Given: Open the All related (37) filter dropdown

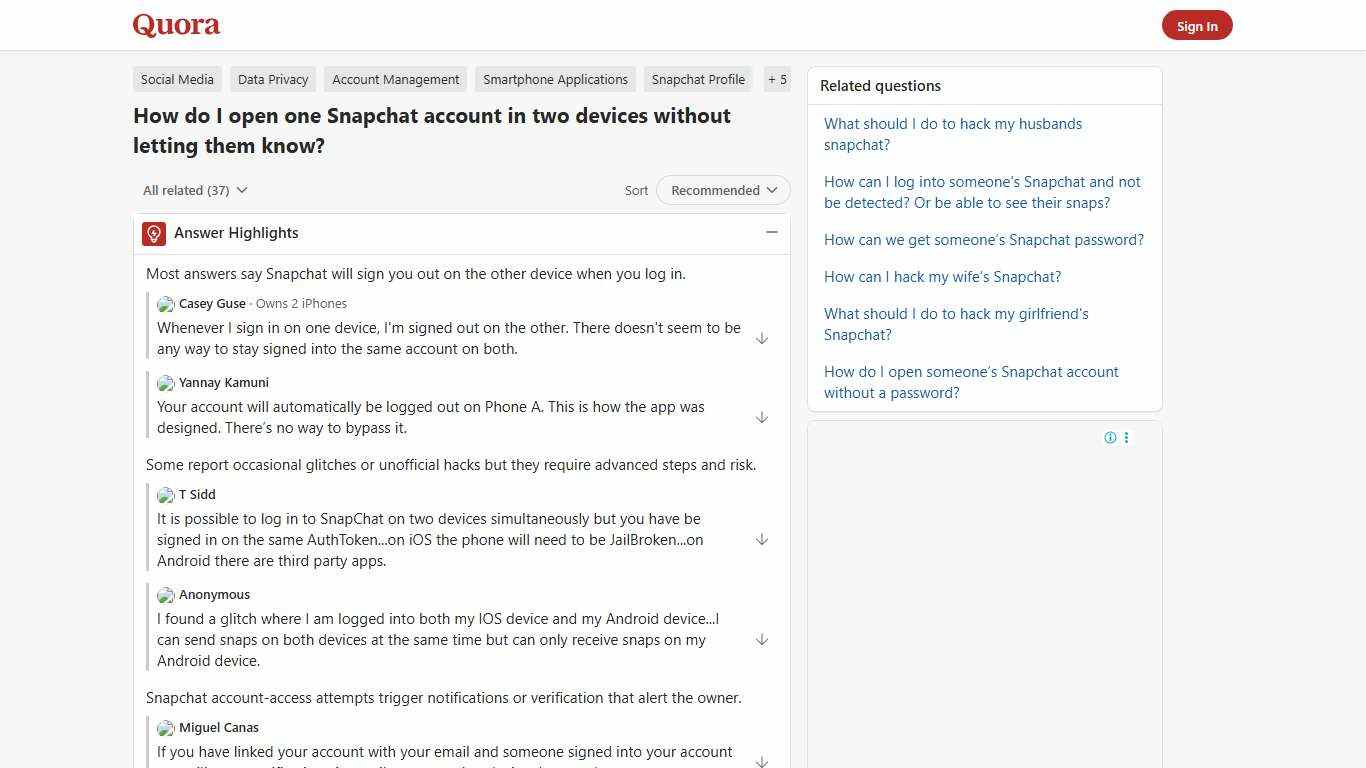Looking at the screenshot, I should tap(194, 190).
